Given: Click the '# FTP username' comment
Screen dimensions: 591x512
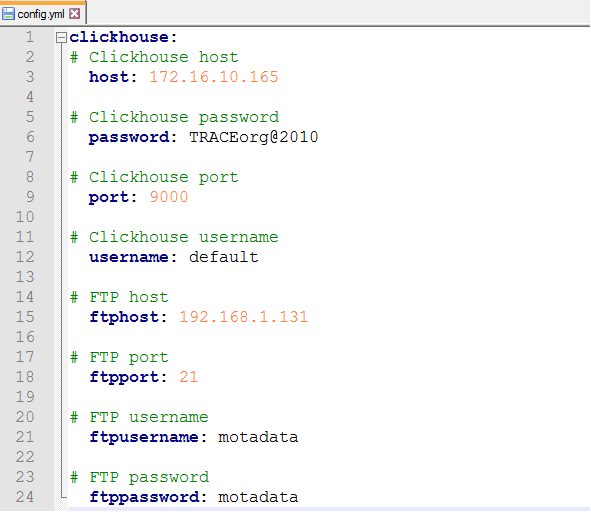Looking at the screenshot, I should click(139, 417).
